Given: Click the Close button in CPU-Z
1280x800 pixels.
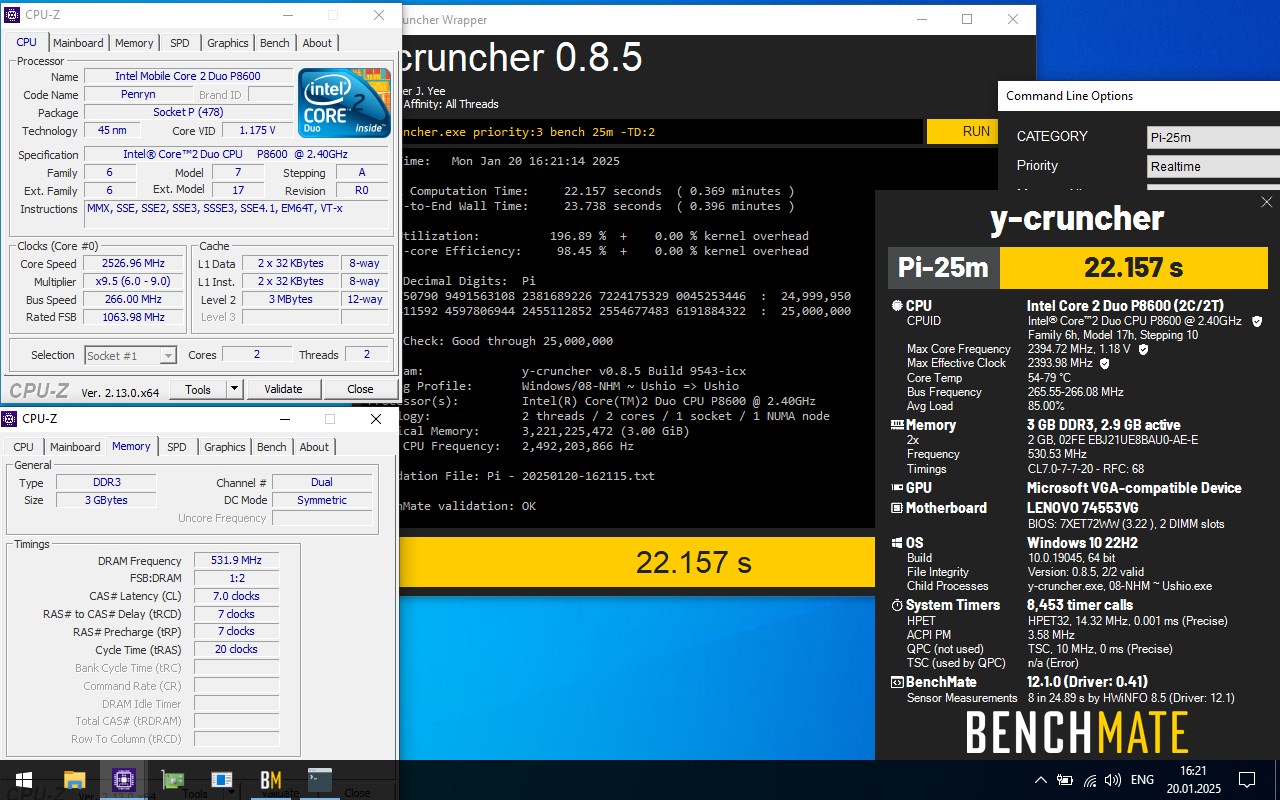Looking at the screenshot, I should point(360,389).
